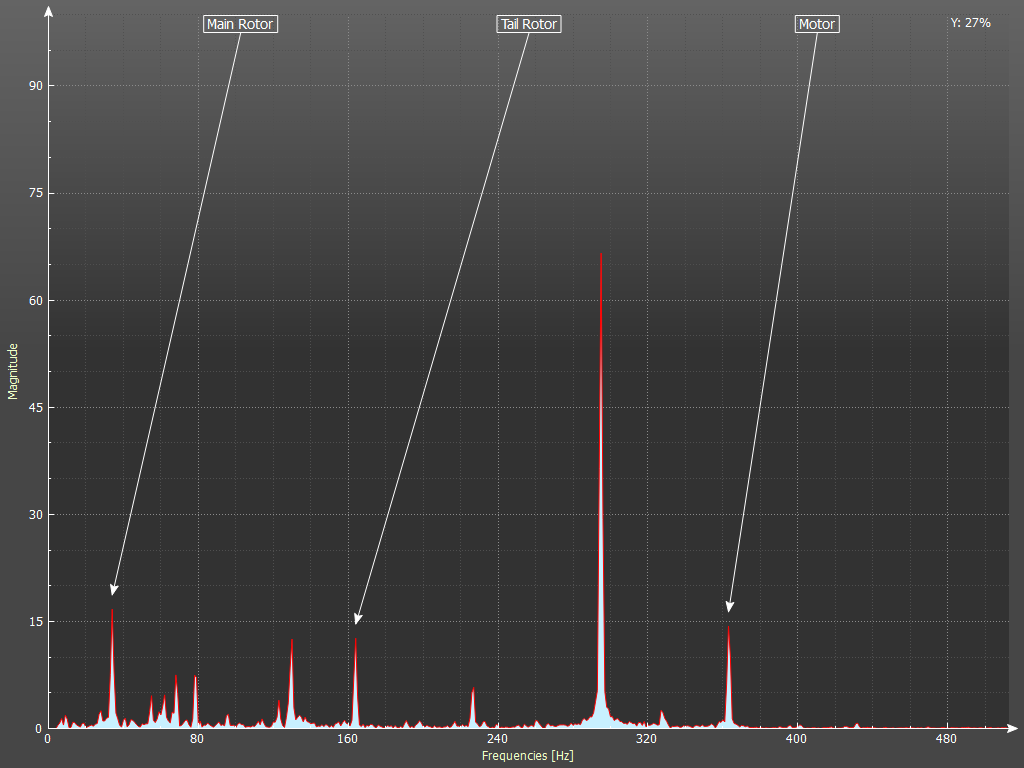This screenshot has width=1024, height=768.
Task: Select the Tail Rotor annotation label
Action: [x=528, y=24]
